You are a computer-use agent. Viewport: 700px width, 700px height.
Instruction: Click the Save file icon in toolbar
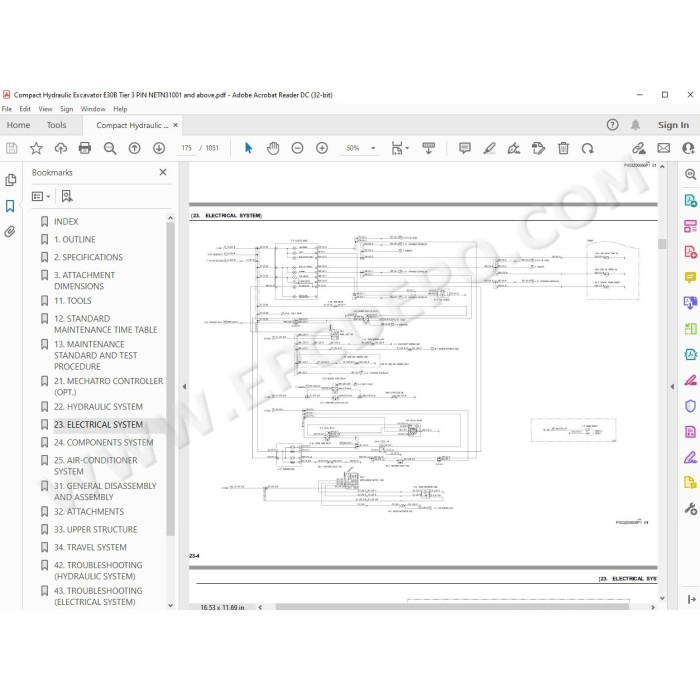(x=12, y=148)
